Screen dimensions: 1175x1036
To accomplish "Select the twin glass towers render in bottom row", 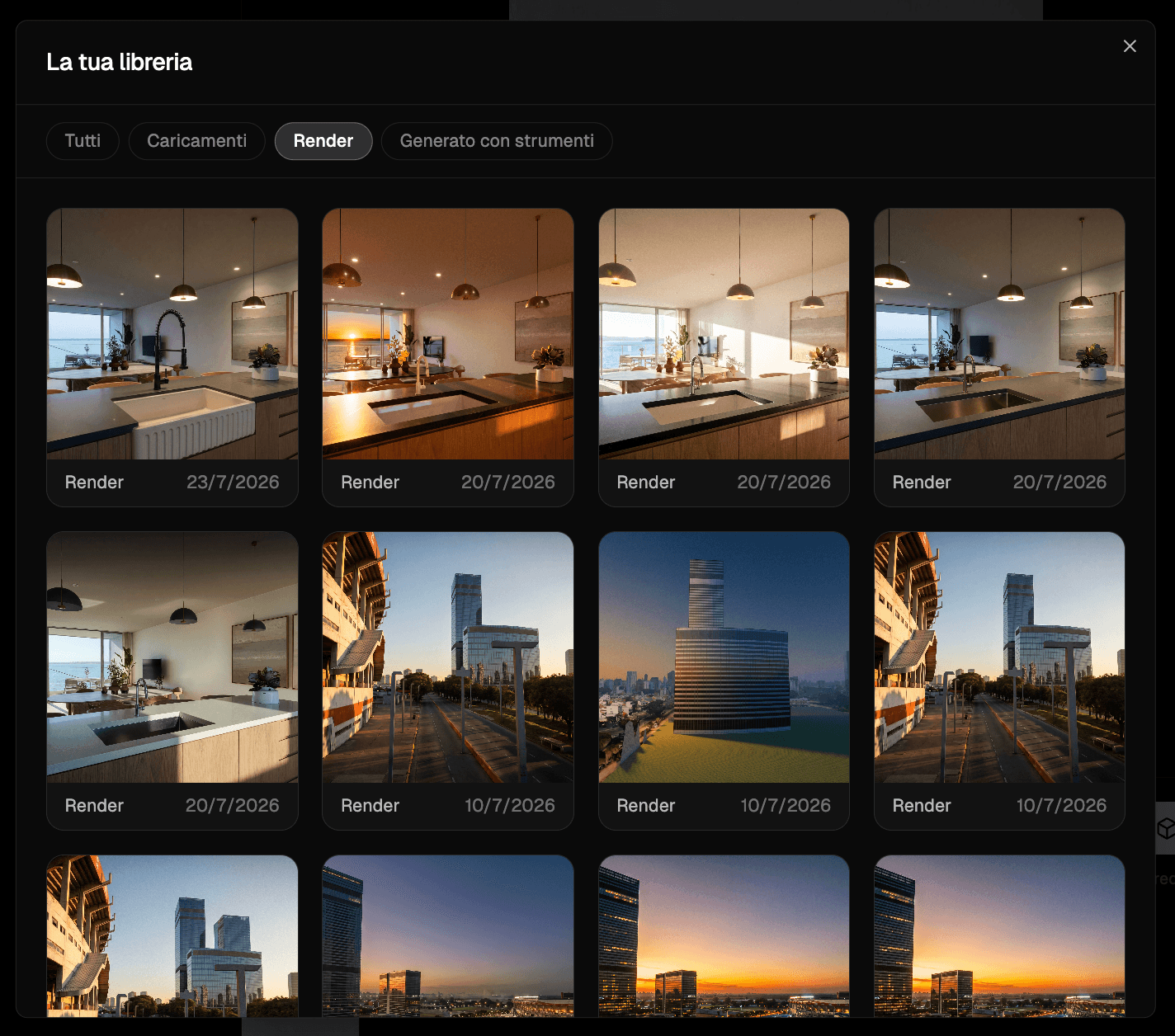I will click(x=172, y=936).
